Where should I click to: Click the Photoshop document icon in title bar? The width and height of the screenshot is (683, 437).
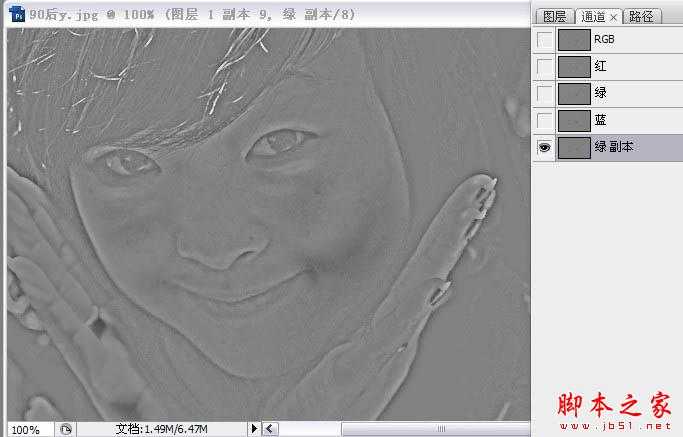[15, 16]
